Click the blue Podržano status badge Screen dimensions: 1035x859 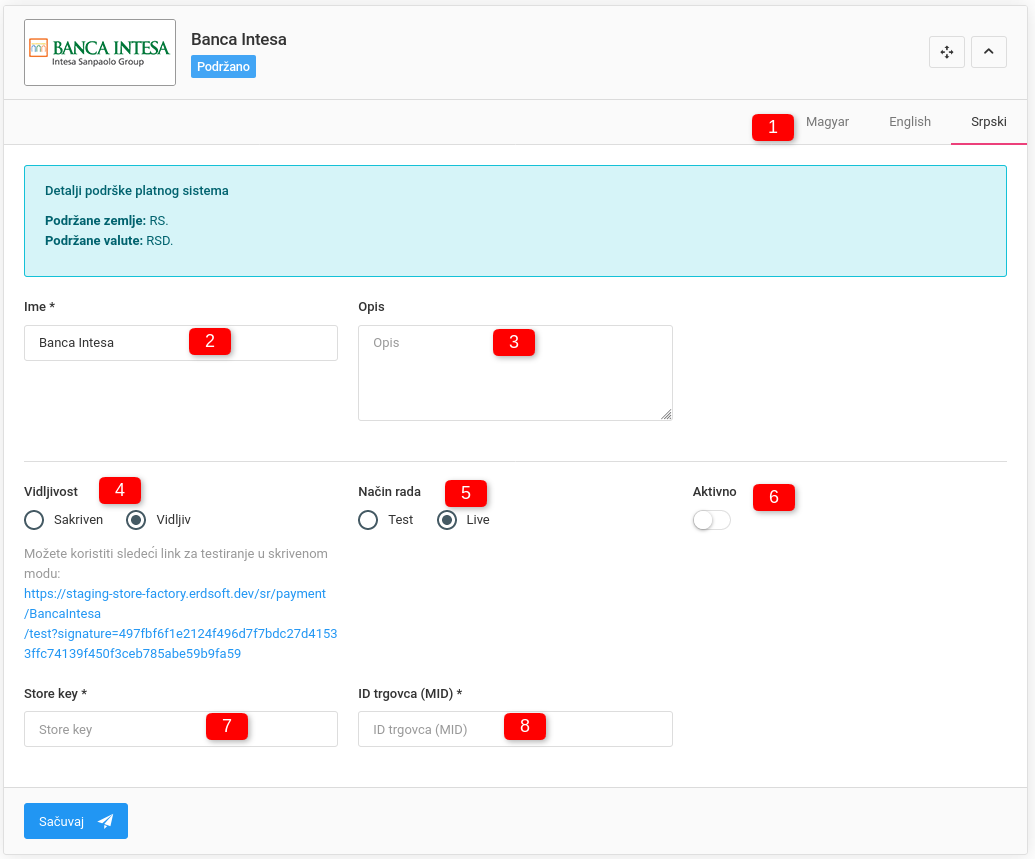pos(223,67)
